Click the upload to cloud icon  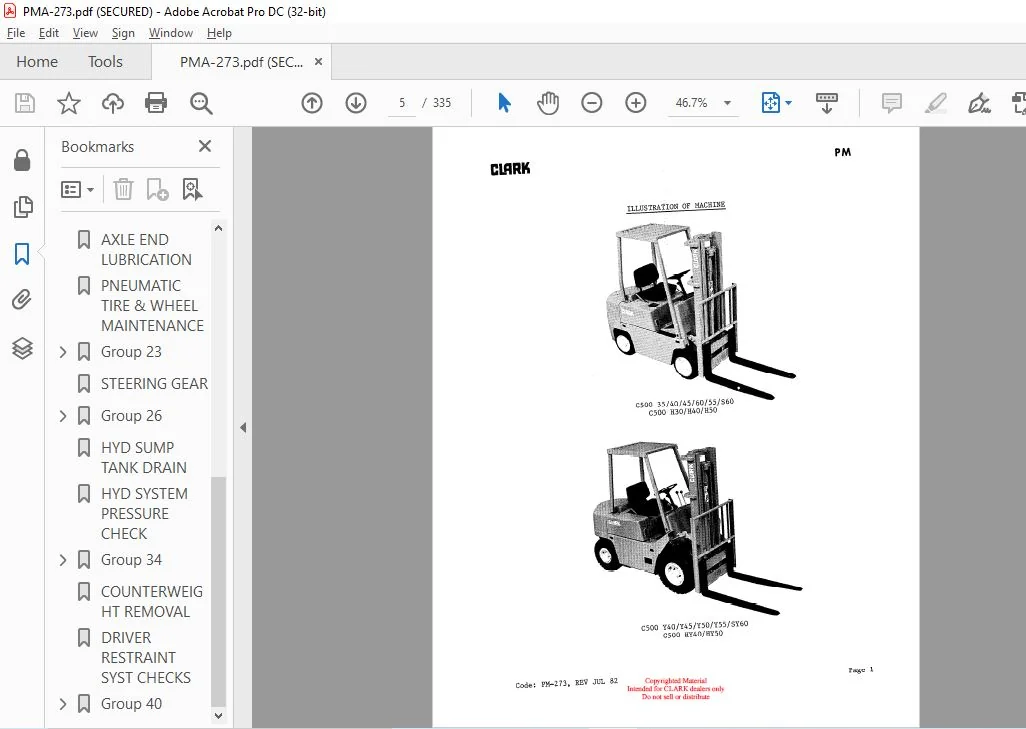pos(113,103)
